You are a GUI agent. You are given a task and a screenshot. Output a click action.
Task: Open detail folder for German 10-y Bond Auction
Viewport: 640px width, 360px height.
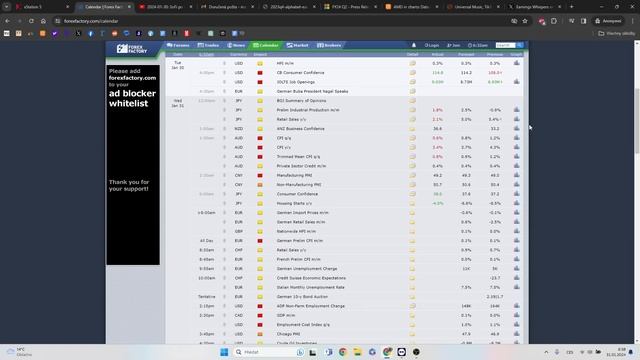coord(412,297)
